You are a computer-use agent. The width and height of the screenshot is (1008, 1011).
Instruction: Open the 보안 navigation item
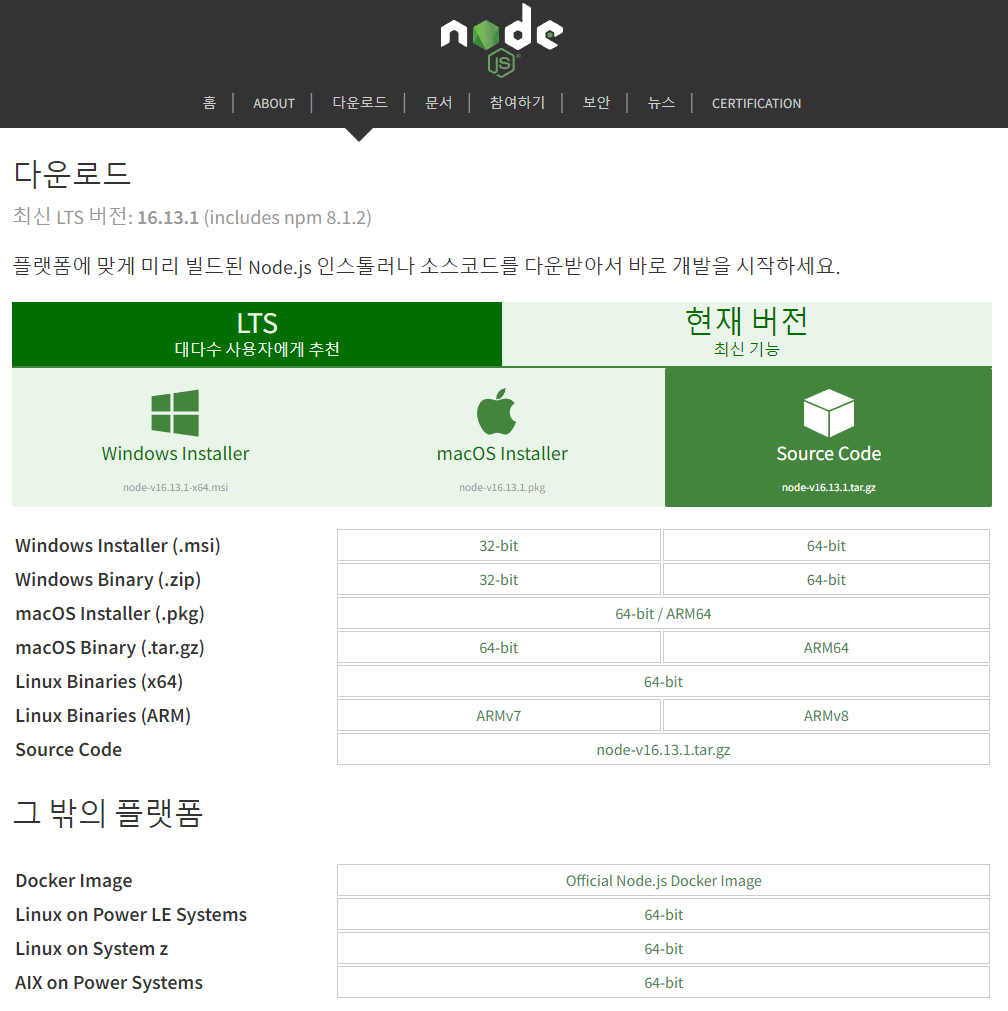click(596, 103)
